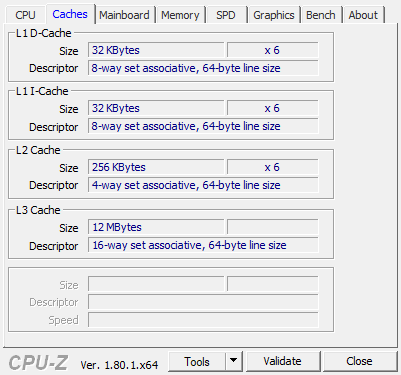The height and width of the screenshot is (375, 401).
Task: Click the L1 D-Cache size field
Action: (156, 50)
